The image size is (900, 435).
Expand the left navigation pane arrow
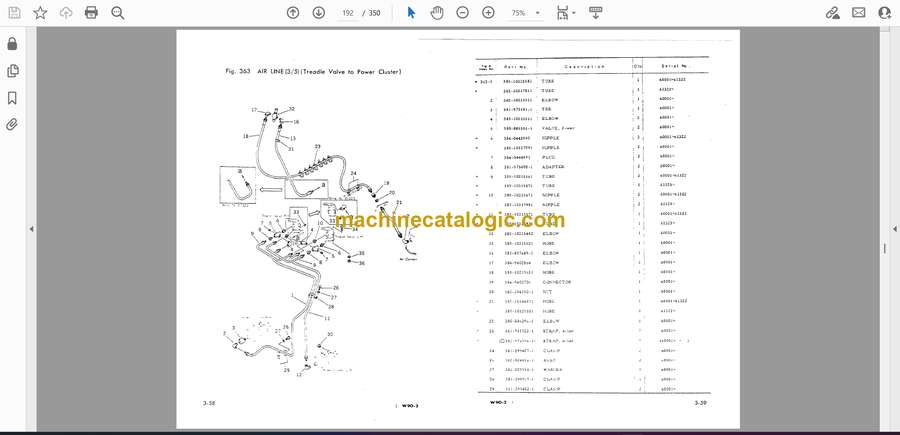click(x=32, y=229)
